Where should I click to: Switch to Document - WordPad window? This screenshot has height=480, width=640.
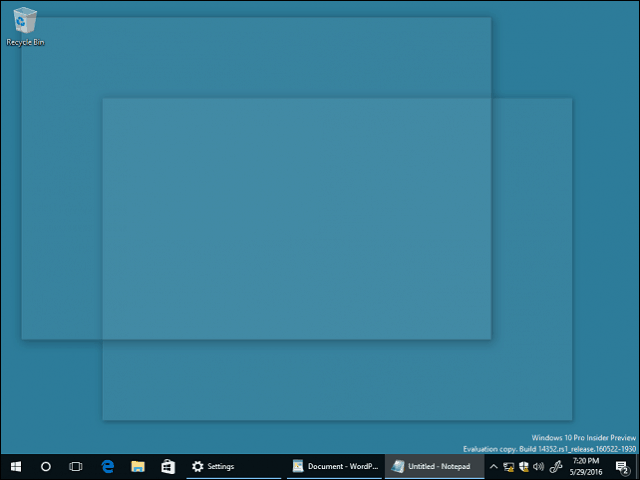334,467
